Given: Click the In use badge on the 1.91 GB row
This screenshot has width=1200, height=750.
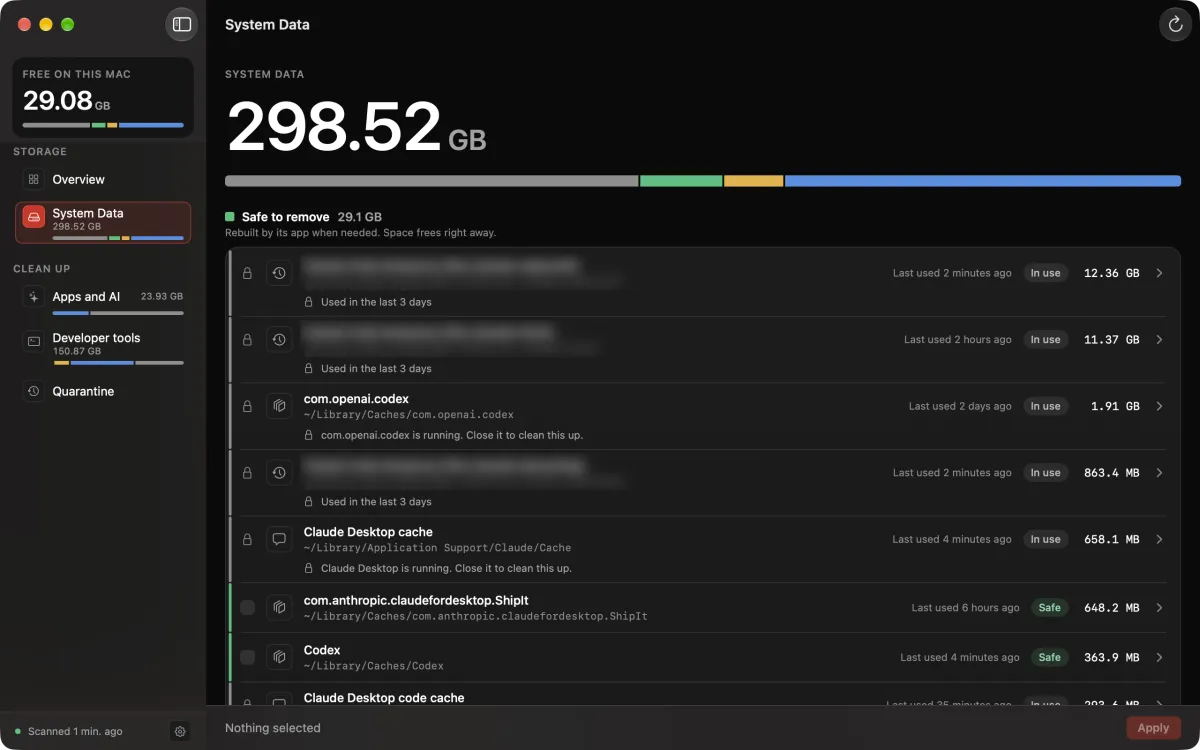Looking at the screenshot, I should click(x=1045, y=406).
